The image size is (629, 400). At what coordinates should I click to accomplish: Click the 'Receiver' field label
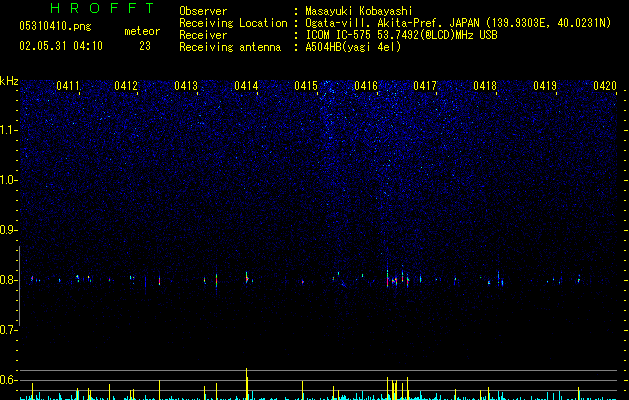[x=203, y=35]
